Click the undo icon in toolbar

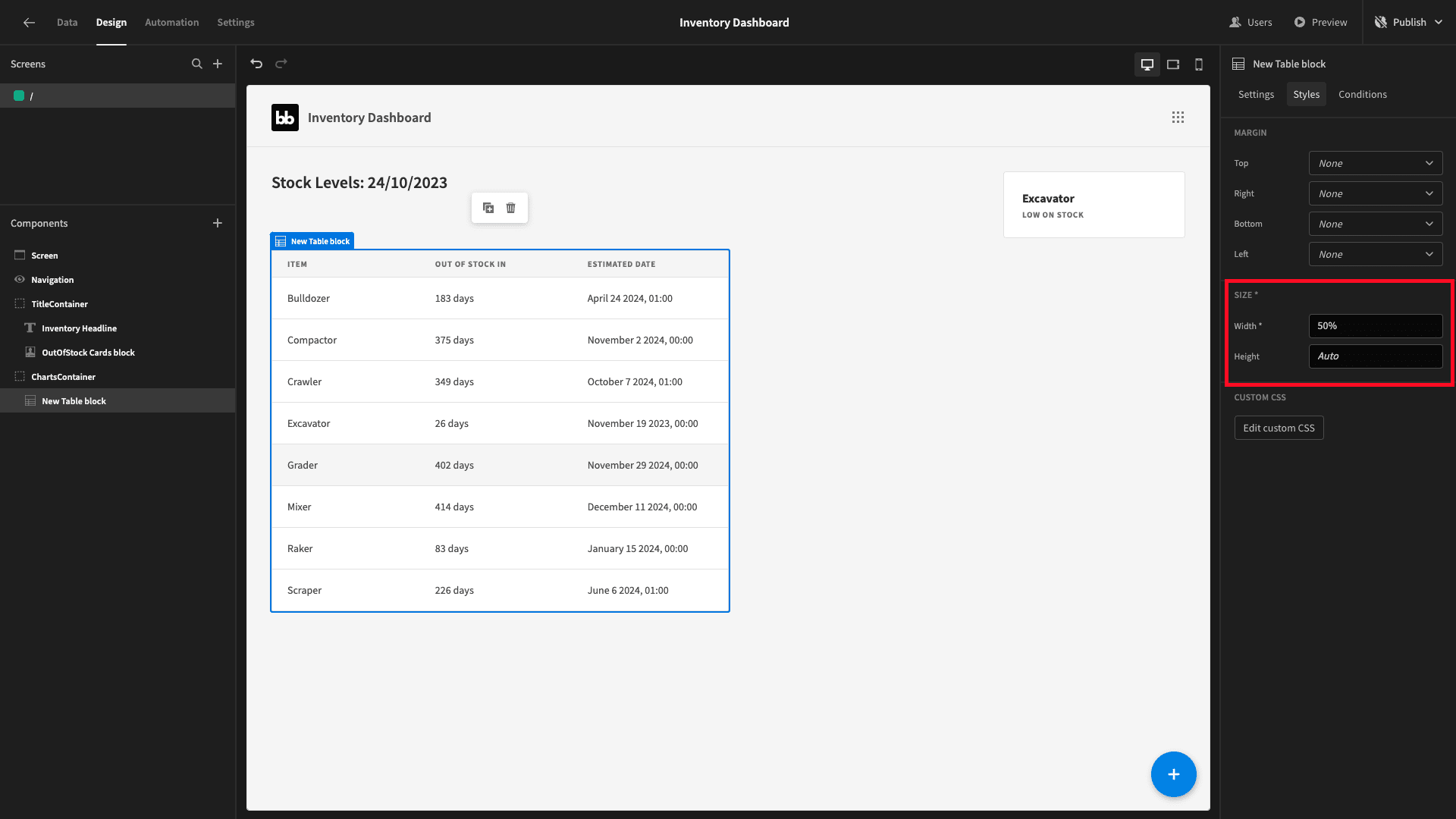[256, 63]
